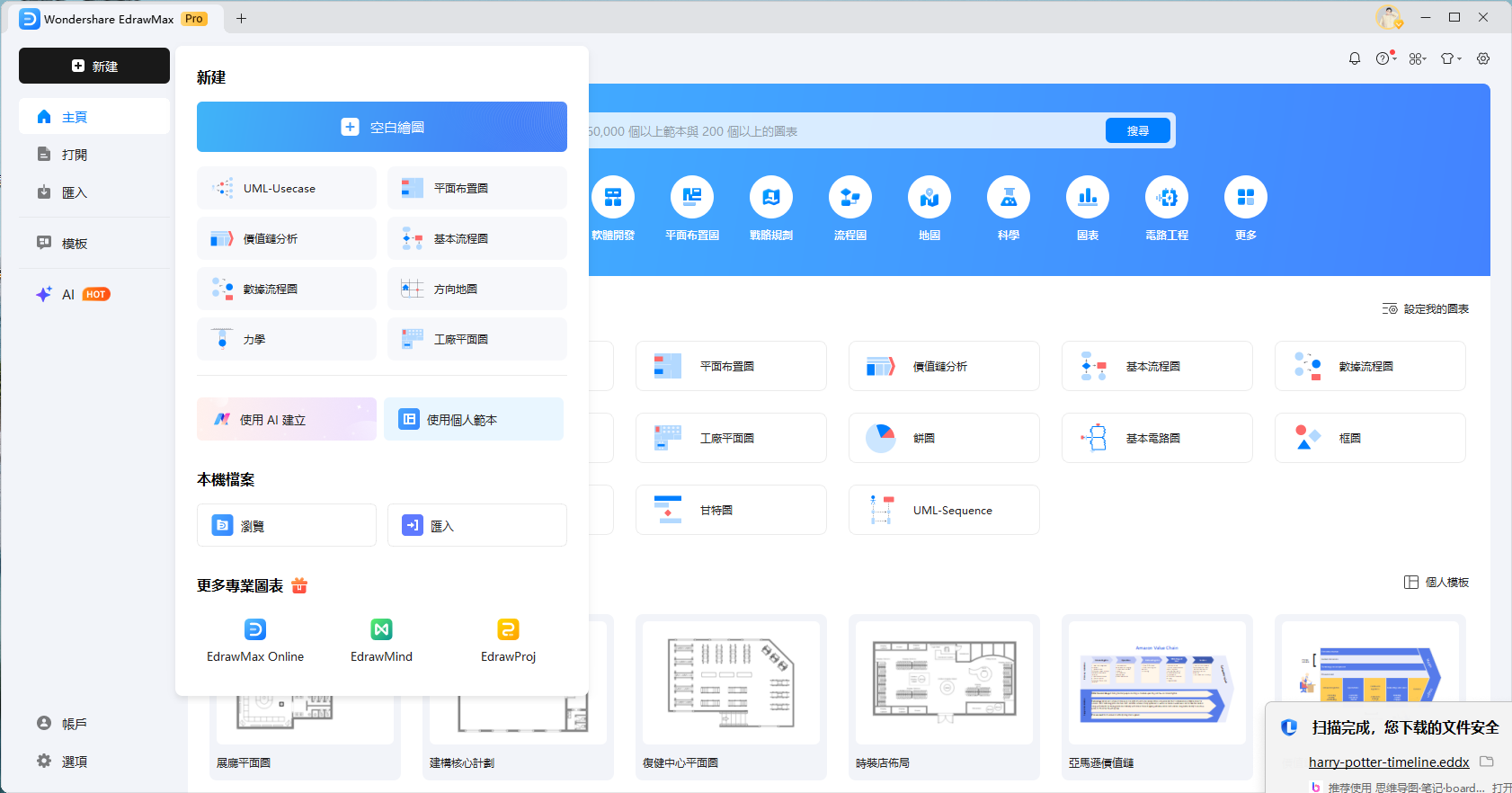Viewport: 1512px width, 793px height.
Task: Select the Wondershare EdrawMax tab
Action: 115,19
